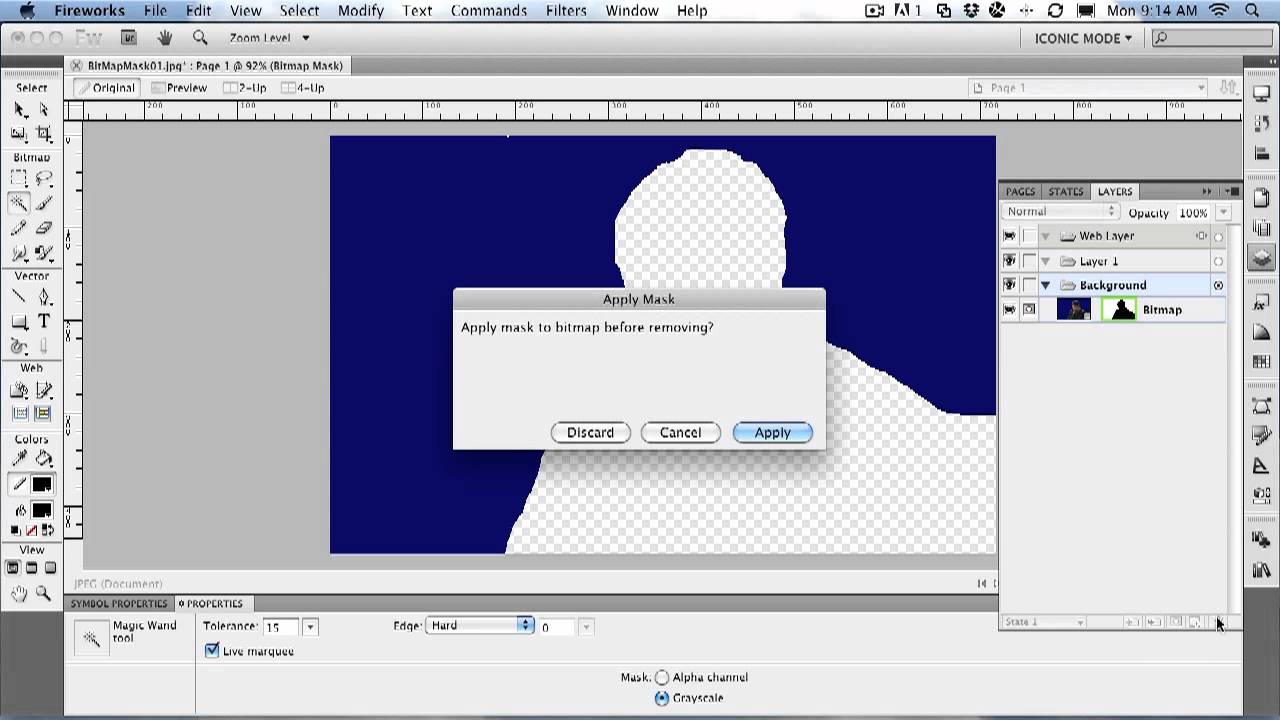Select the Line tool in Vector section
1280x720 pixels.
(x=19, y=297)
